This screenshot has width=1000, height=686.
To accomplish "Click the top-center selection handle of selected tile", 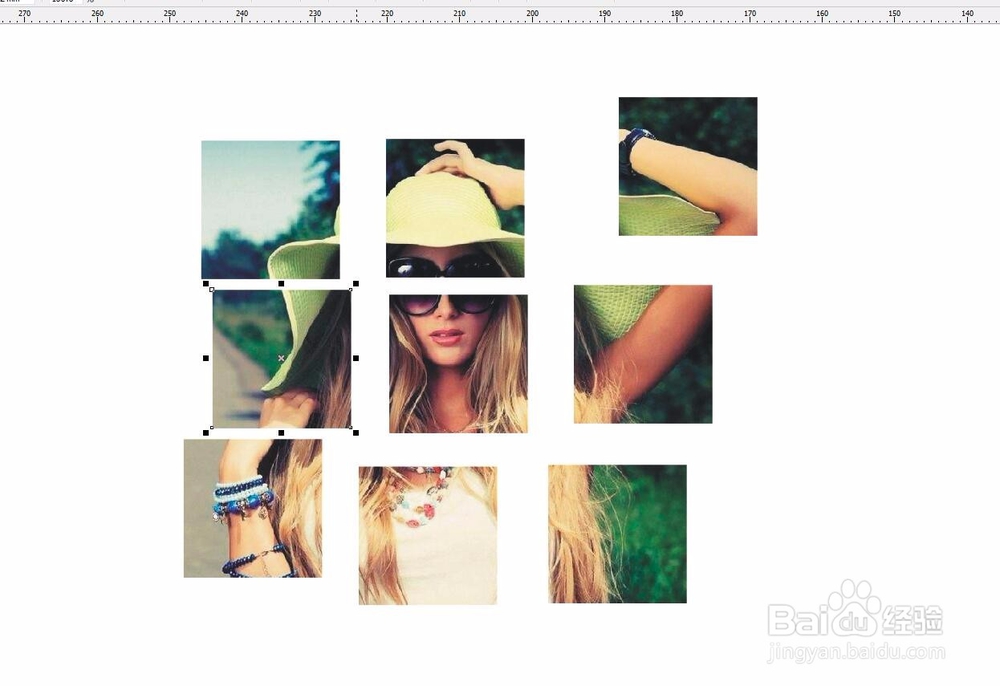I will click(x=281, y=284).
